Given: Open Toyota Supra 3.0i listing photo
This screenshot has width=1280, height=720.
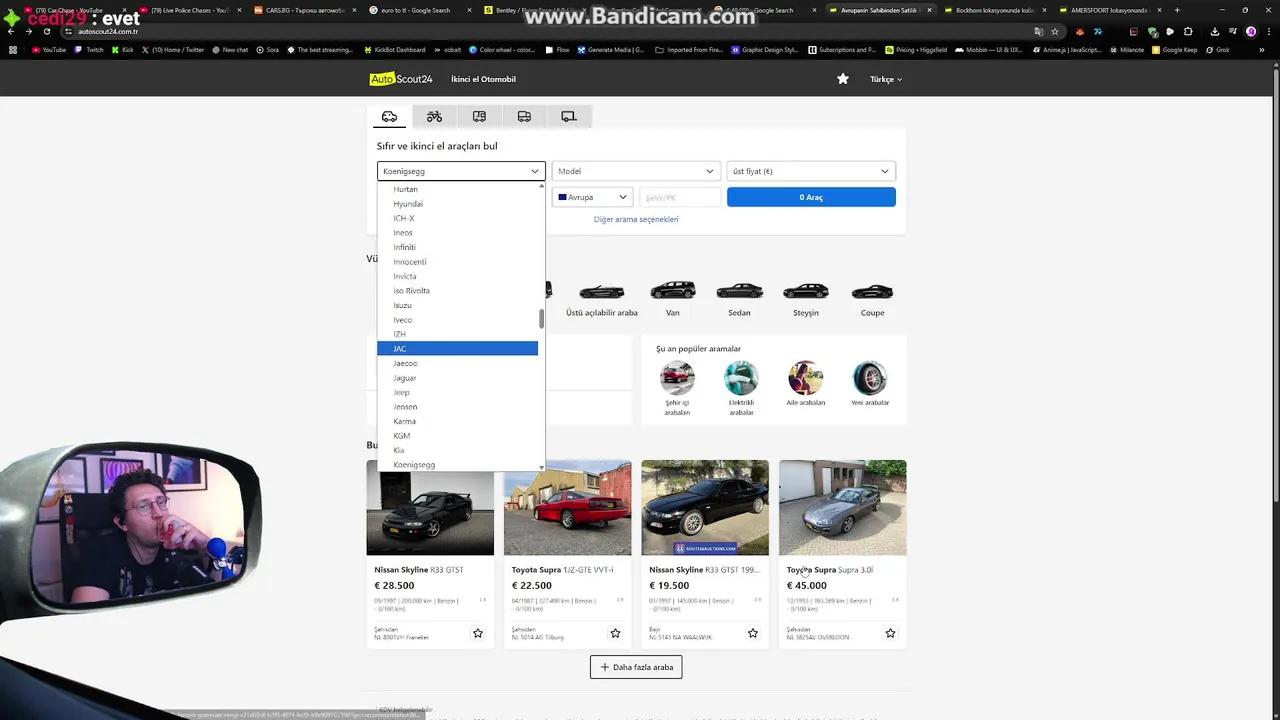Looking at the screenshot, I should (x=843, y=507).
